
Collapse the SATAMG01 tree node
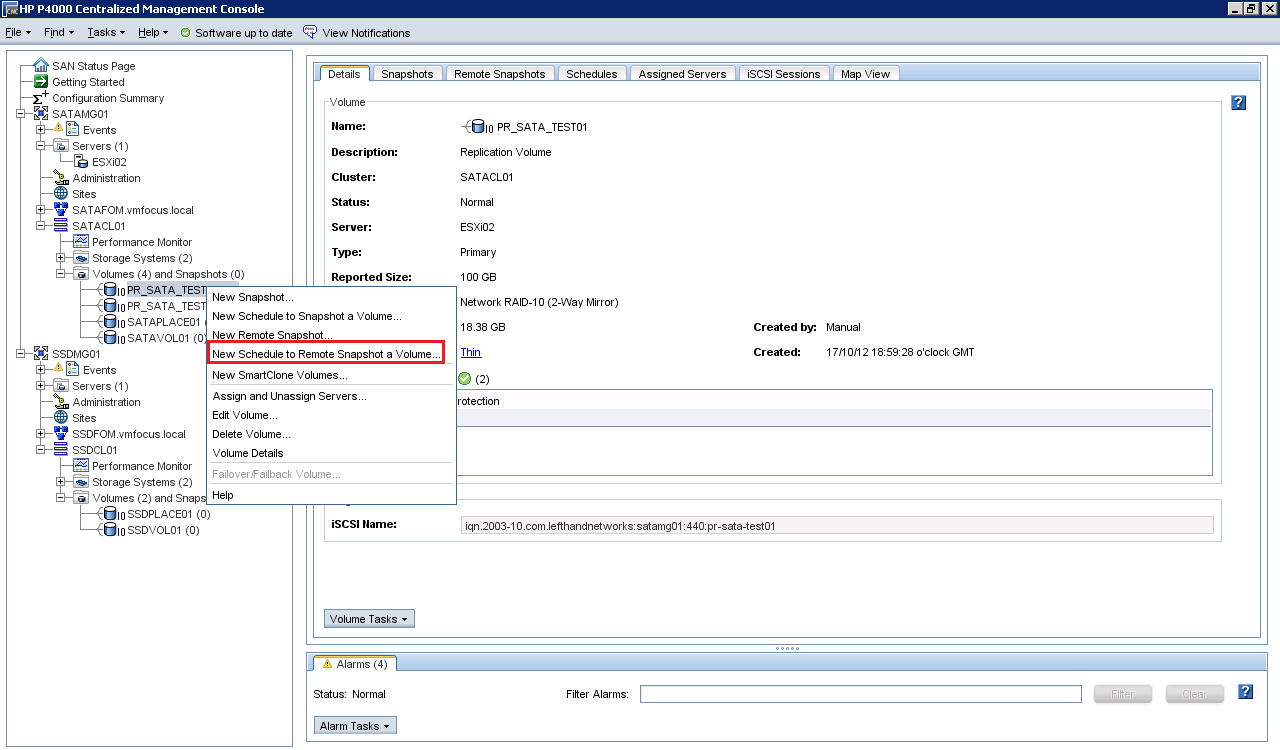point(21,114)
